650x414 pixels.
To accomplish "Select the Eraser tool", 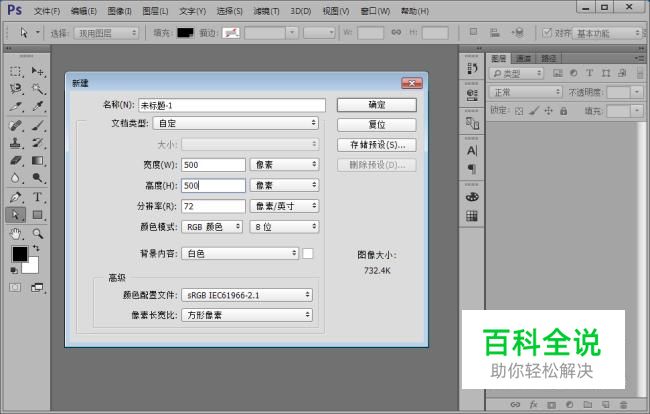I will coord(15,160).
